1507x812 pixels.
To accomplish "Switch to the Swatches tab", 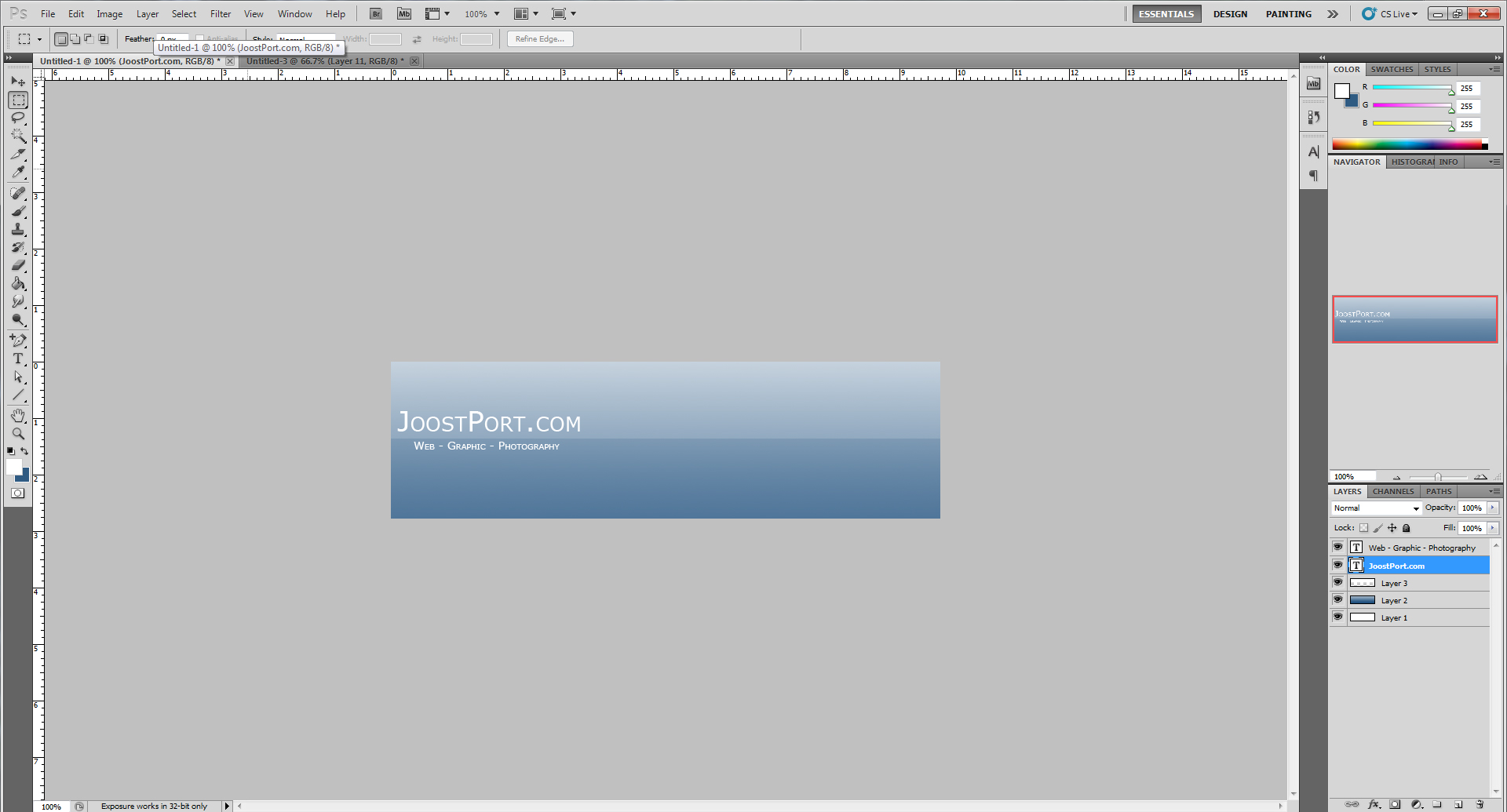I will tap(1392, 70).
